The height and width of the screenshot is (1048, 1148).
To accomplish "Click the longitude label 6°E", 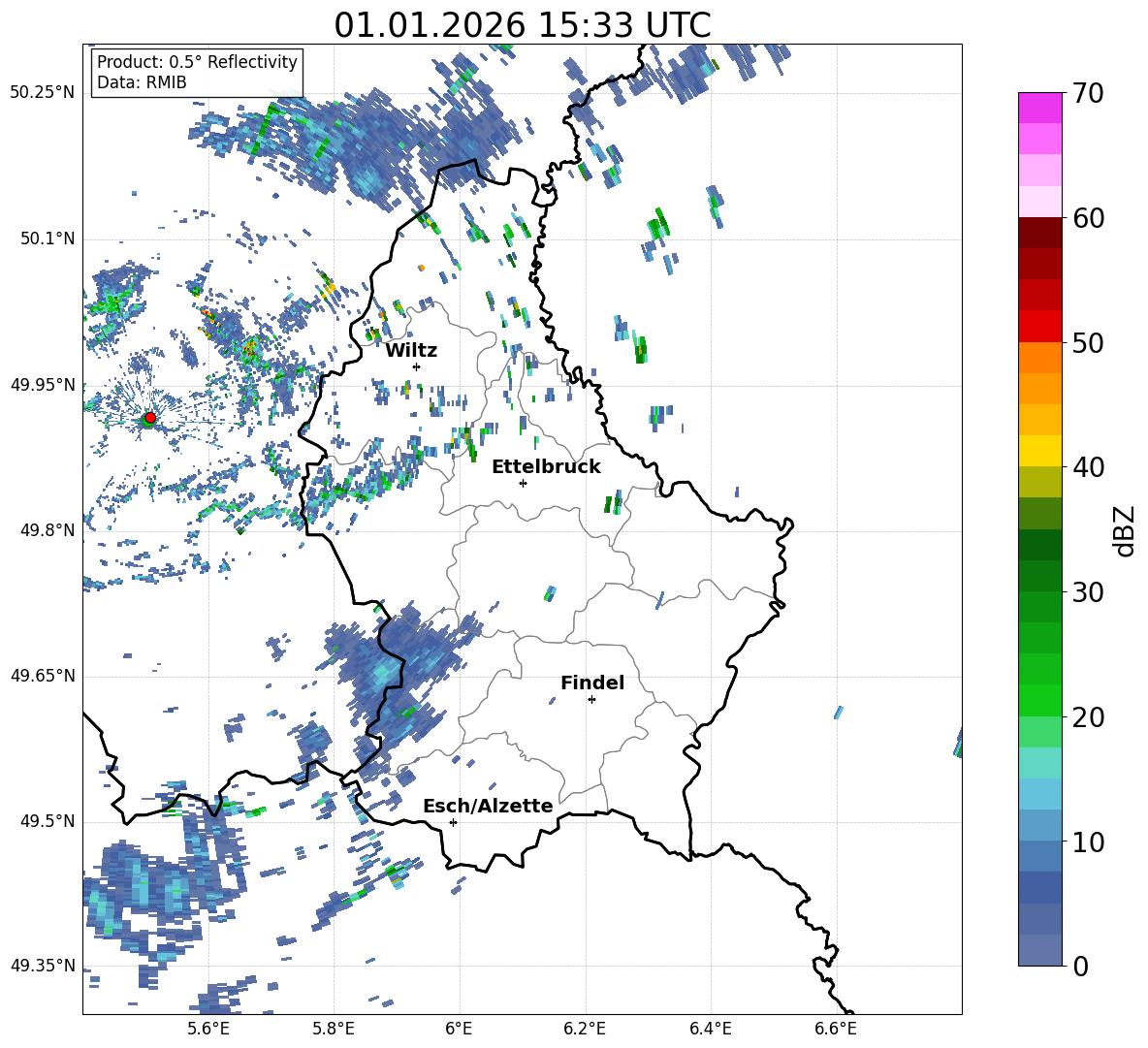I will coord(459,1029).
